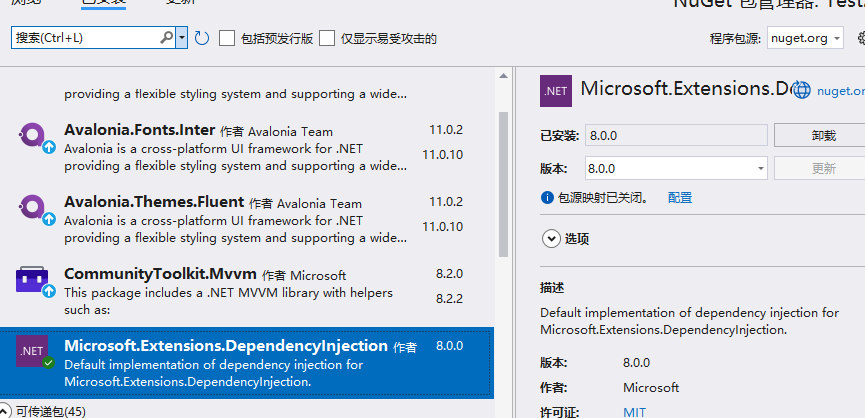Click the Avalonia.Themes.Fluent package icon
The image size is (865, 418).
click(32, 210)
